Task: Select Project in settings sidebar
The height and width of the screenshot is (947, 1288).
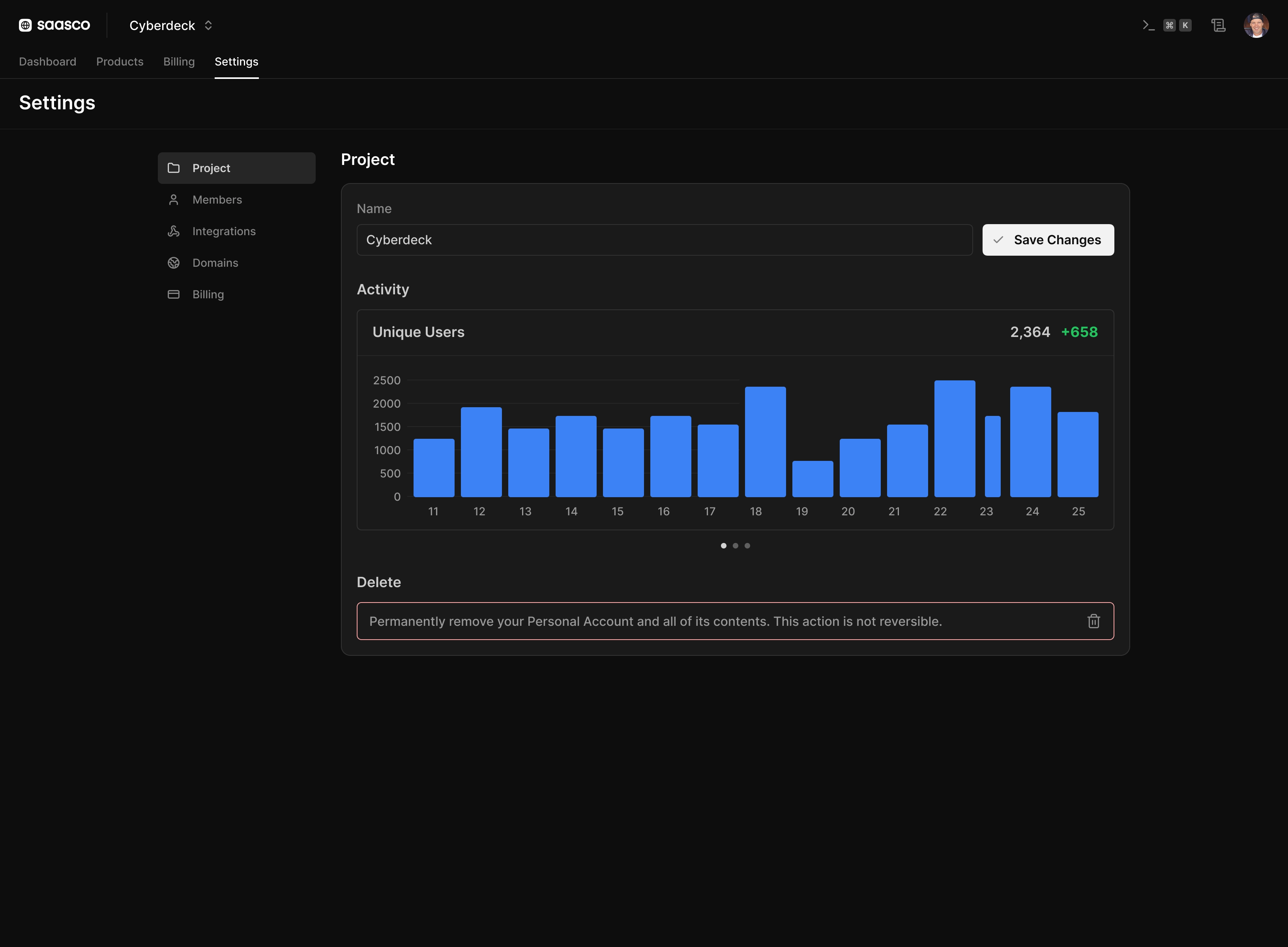Action: (237, 168)
